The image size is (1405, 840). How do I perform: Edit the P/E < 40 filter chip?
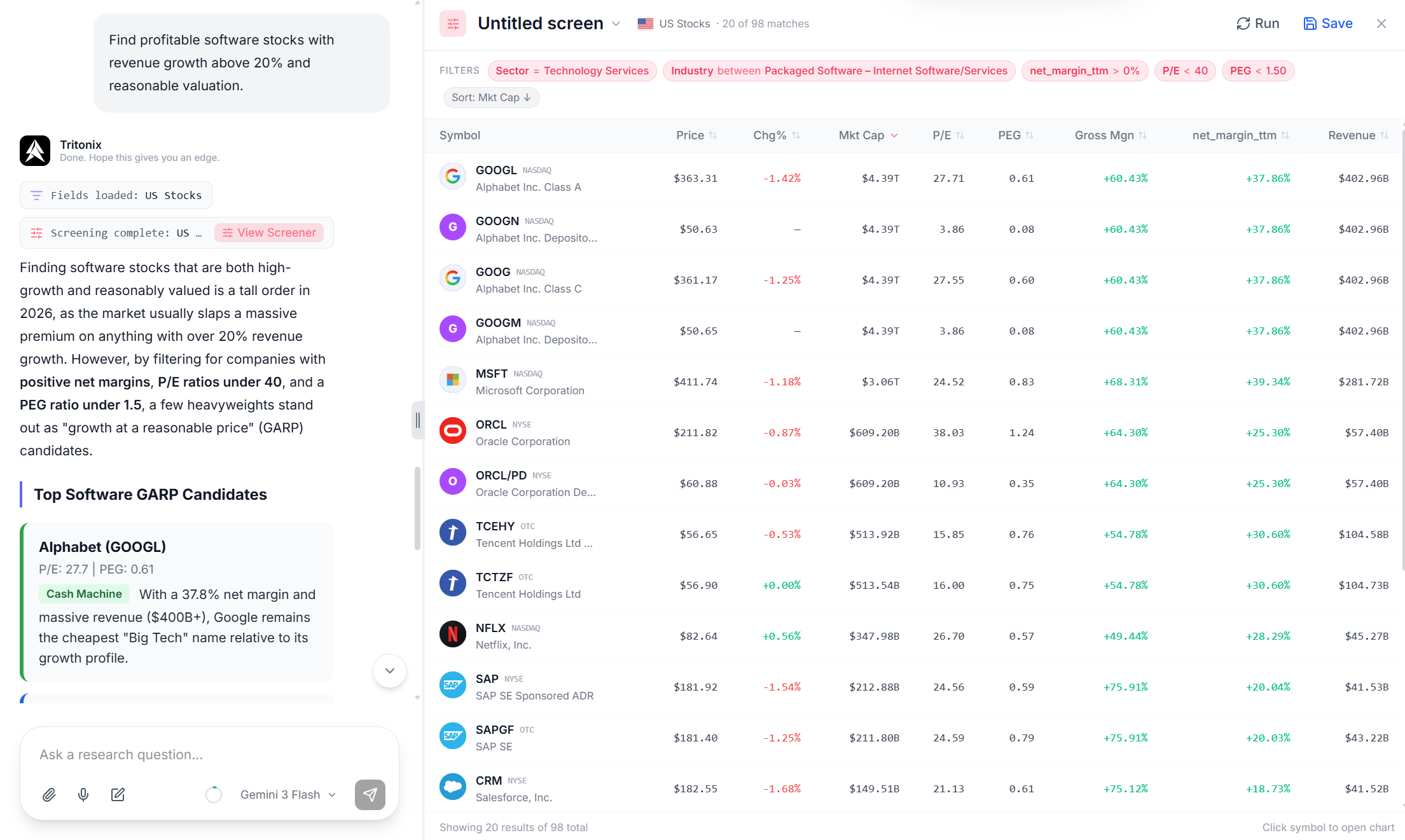pos(1184,71)
